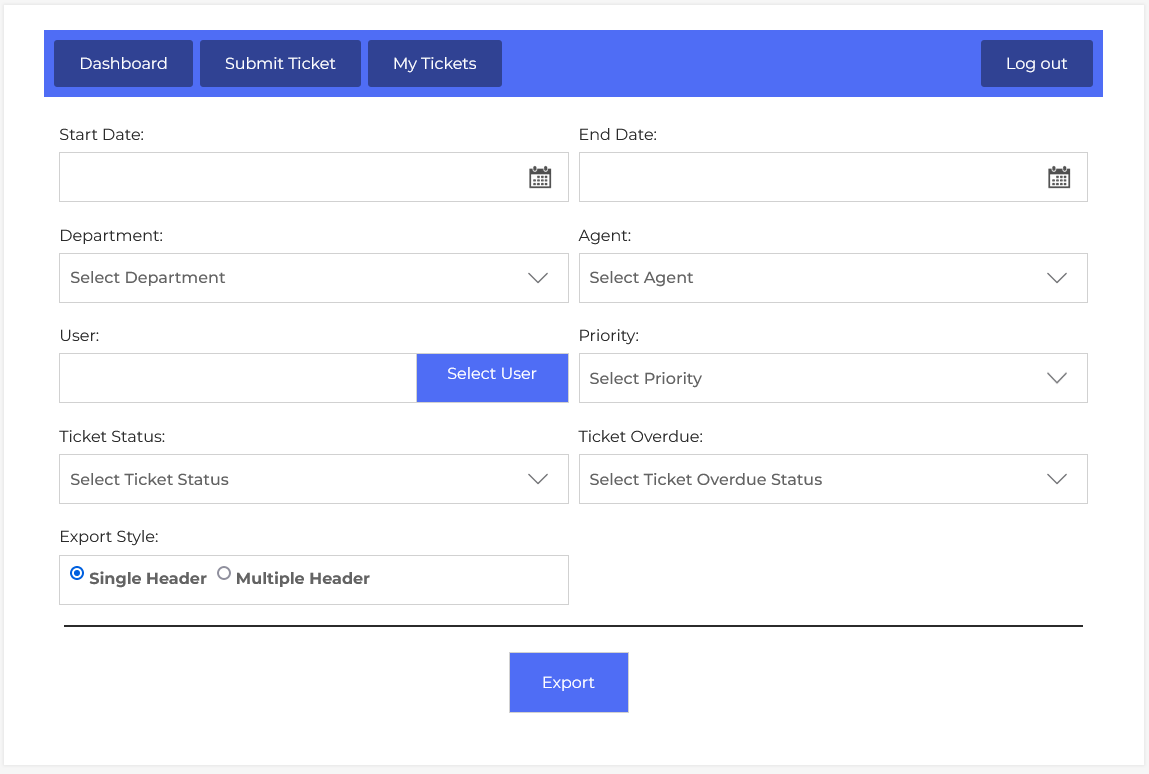The width and height of the screenshot is (1149, 774).
Task: Click into the User text field
Action: (x=238, y=378)
